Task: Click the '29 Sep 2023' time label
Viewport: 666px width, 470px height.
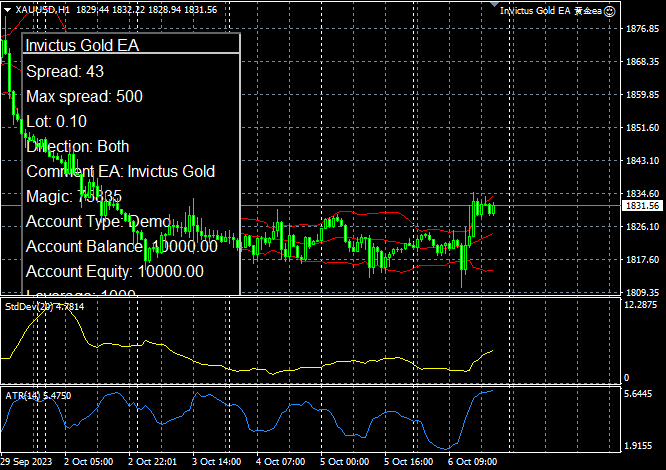Action: pos(26,462)
